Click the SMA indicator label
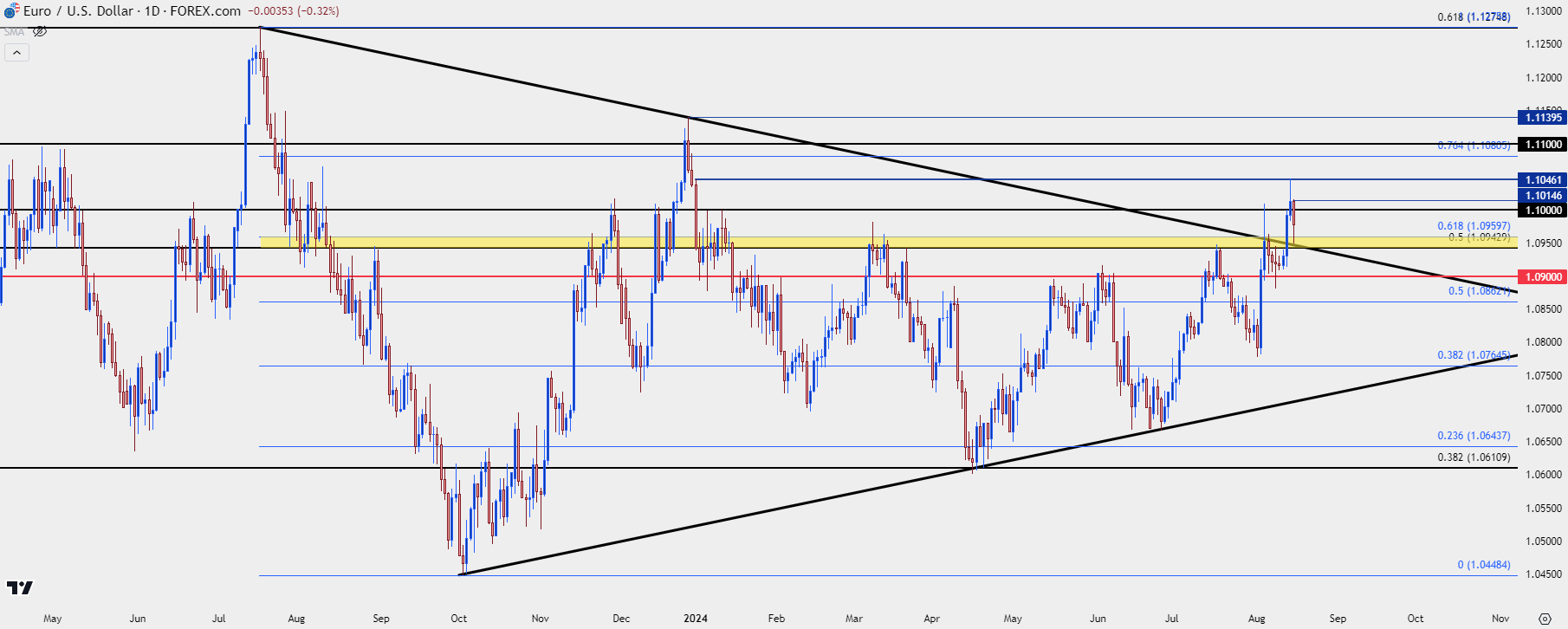Viewport: 1568px width, 629px height. [x=15, y=32]
